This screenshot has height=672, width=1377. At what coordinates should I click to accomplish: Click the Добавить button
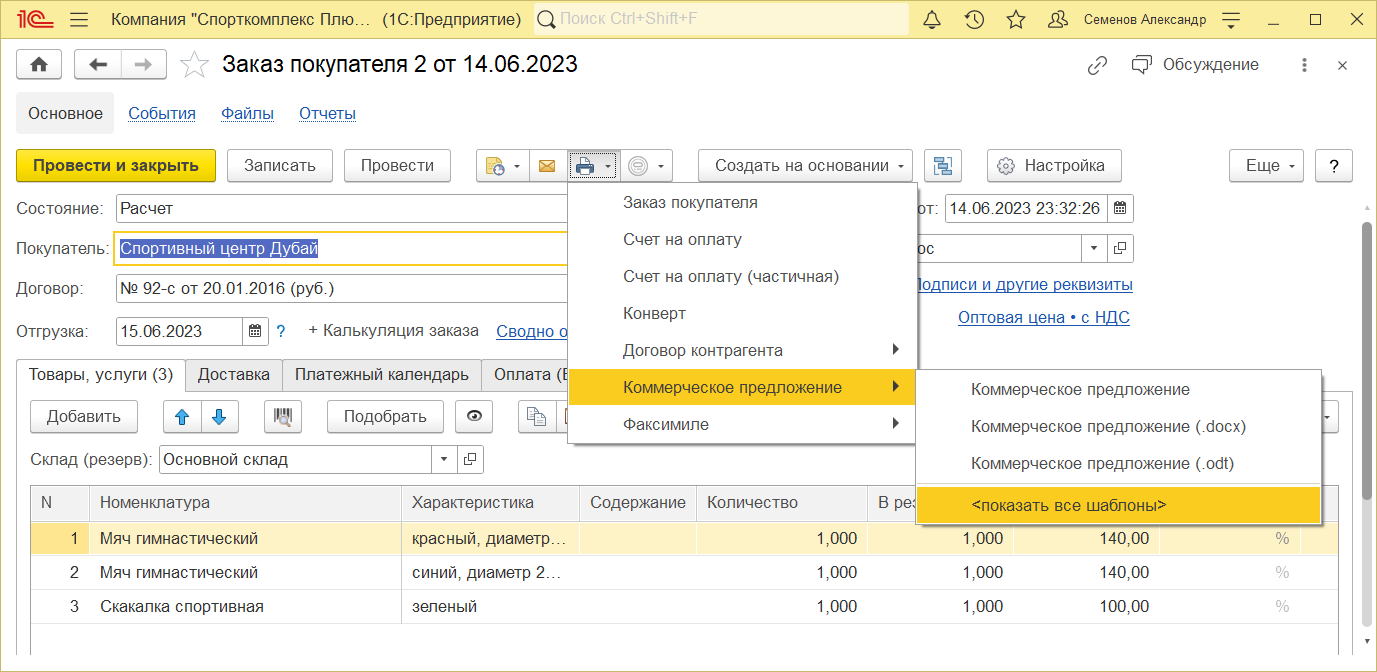[x=84, y=417]
